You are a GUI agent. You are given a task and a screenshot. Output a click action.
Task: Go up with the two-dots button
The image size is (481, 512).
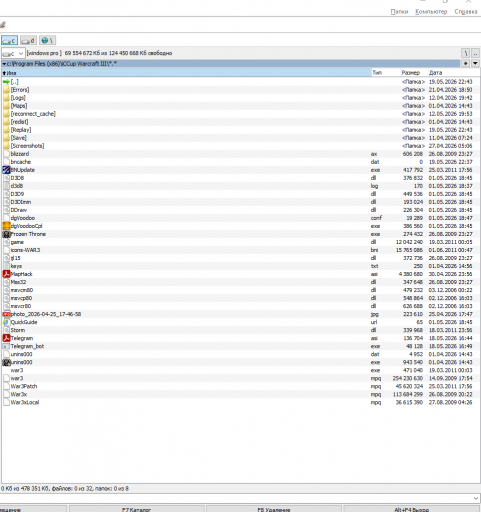[x=475, y=53]
